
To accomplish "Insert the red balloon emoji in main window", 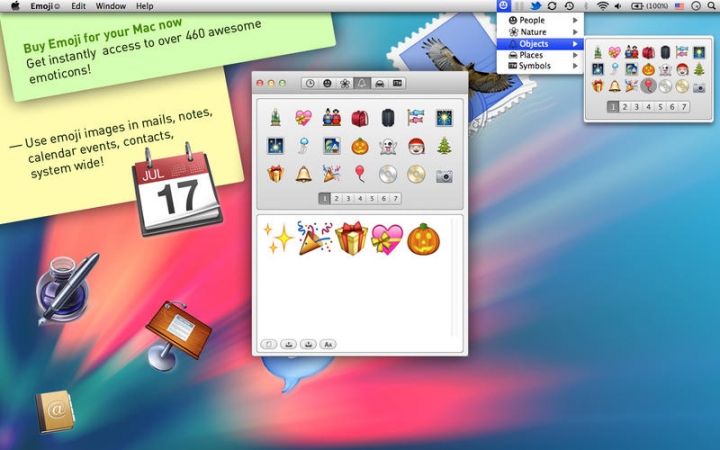I will [x=360, y=174].
